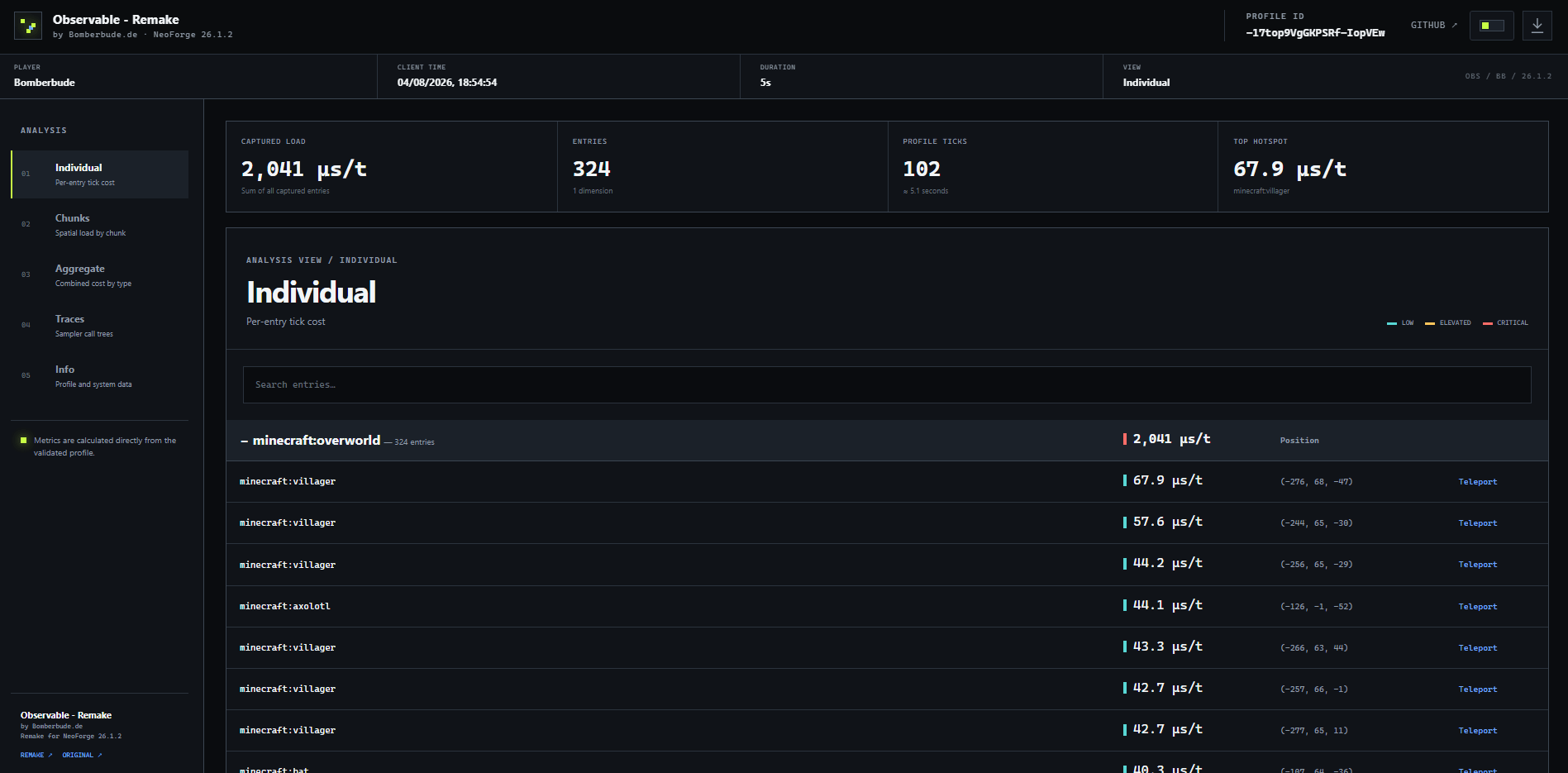
Task: Focus the Search entries field
Action: pos(887,384)
